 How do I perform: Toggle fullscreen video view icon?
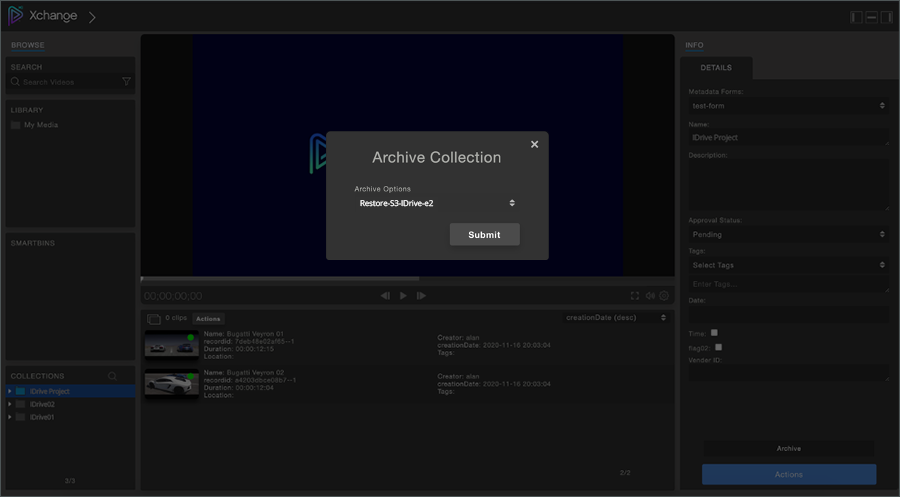(x=635, y=296)
